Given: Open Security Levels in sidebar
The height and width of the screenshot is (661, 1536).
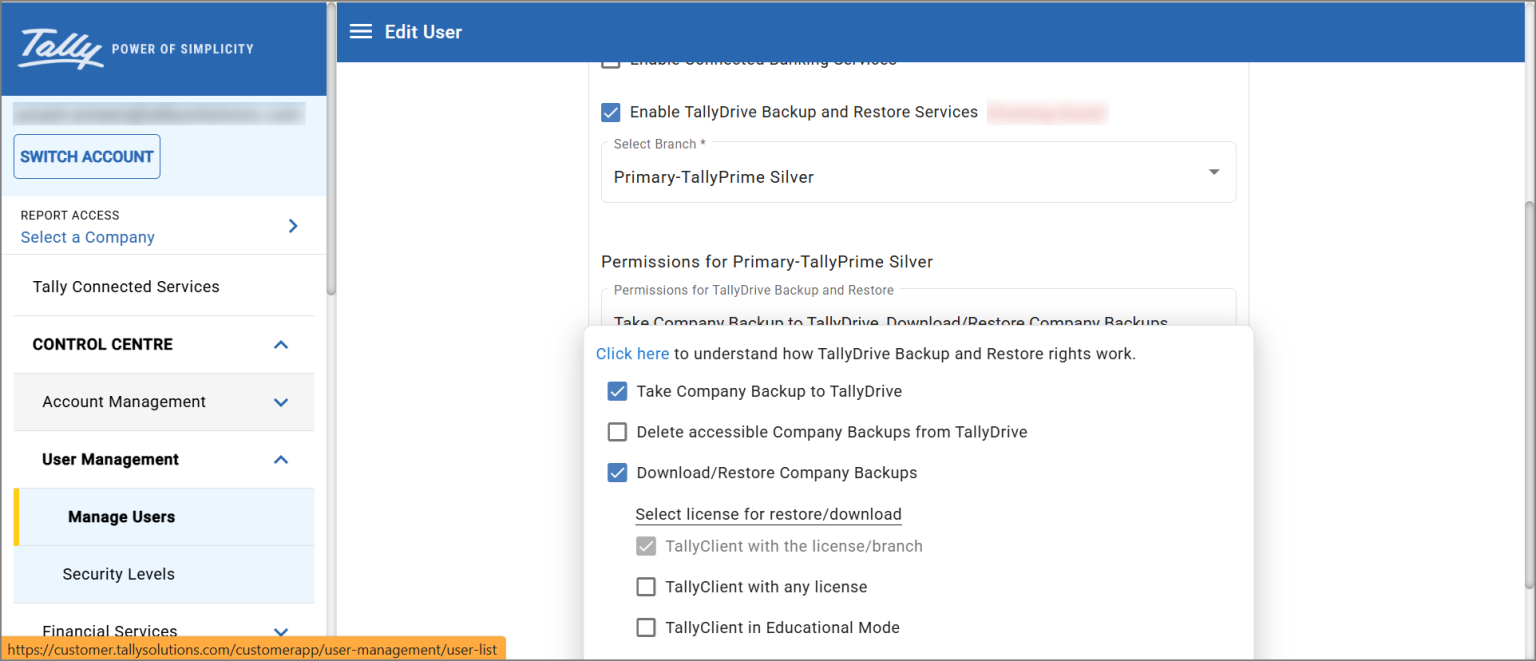Looking at the screenshot, I should (164, 574).
